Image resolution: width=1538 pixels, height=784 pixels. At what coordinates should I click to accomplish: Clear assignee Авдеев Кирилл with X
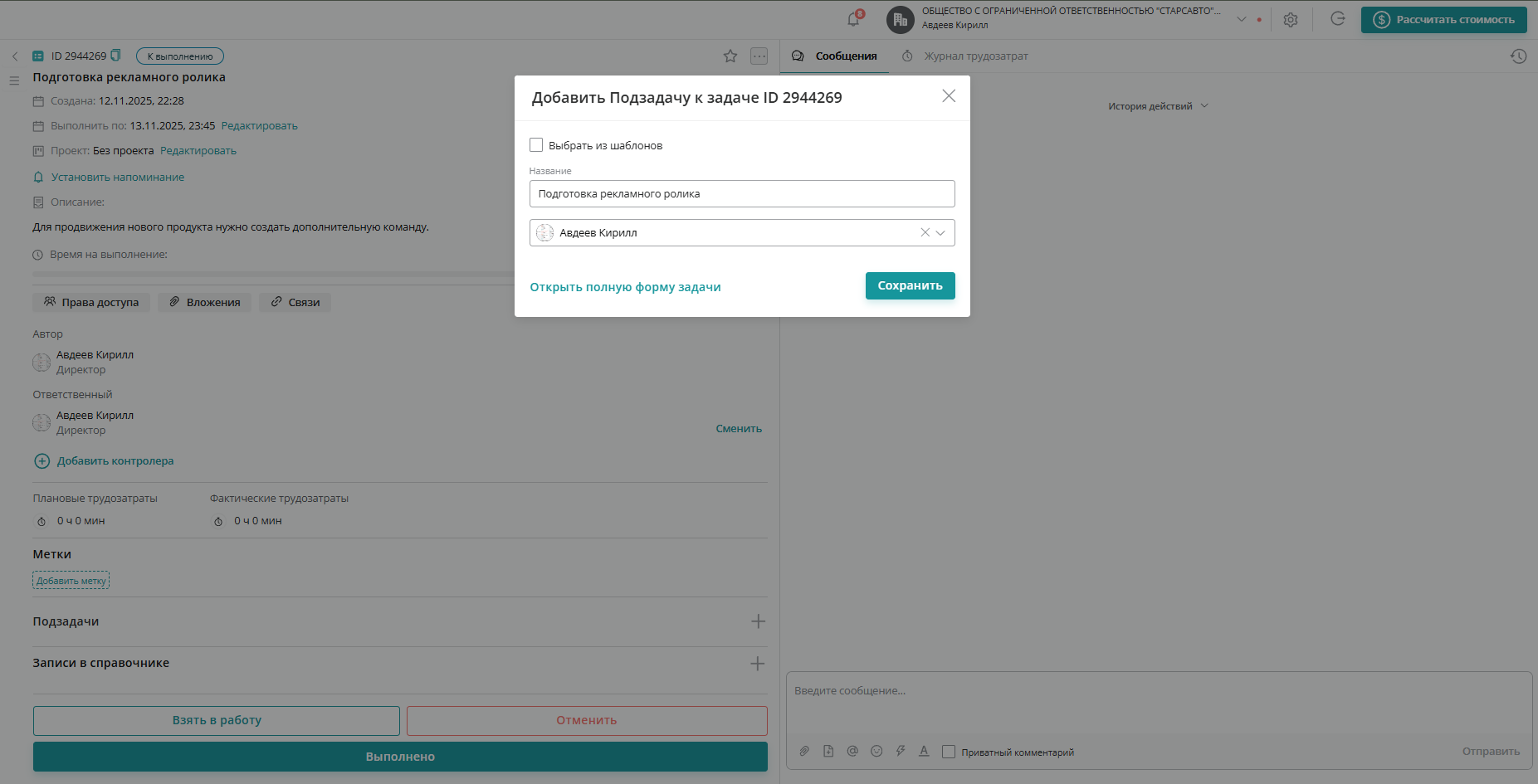tap(925, 232)
